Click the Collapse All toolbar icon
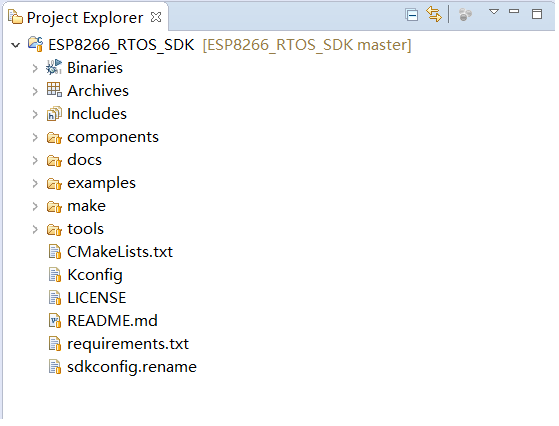This screenshot has width=559, height=426. [411, 15]
